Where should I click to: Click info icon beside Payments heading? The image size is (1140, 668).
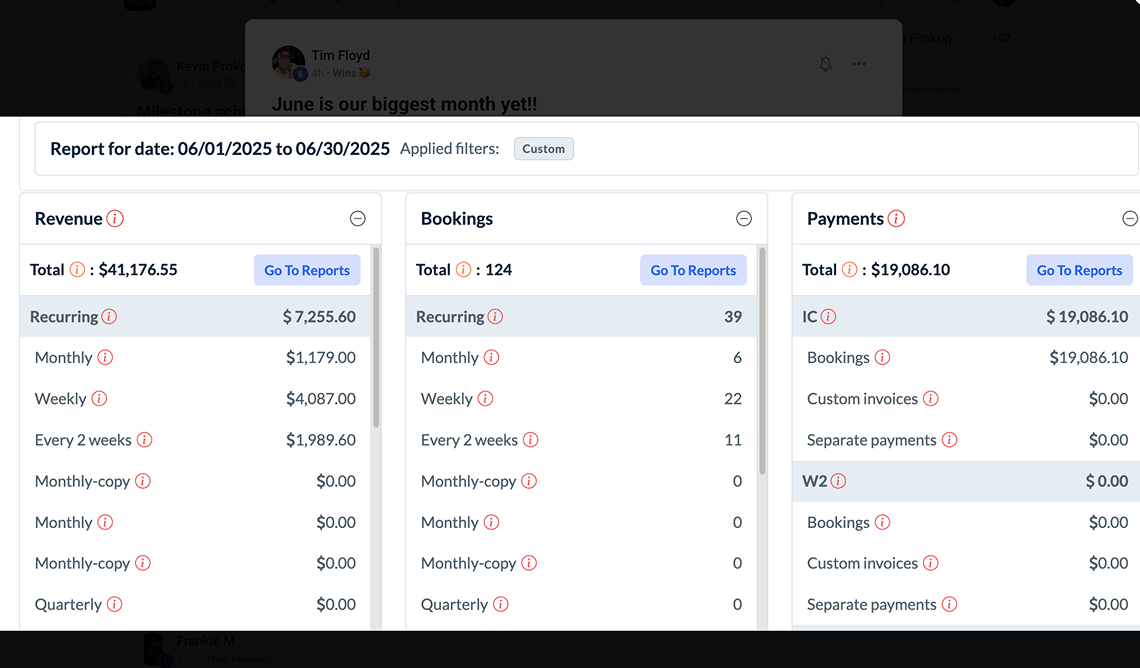click(896, 219)
